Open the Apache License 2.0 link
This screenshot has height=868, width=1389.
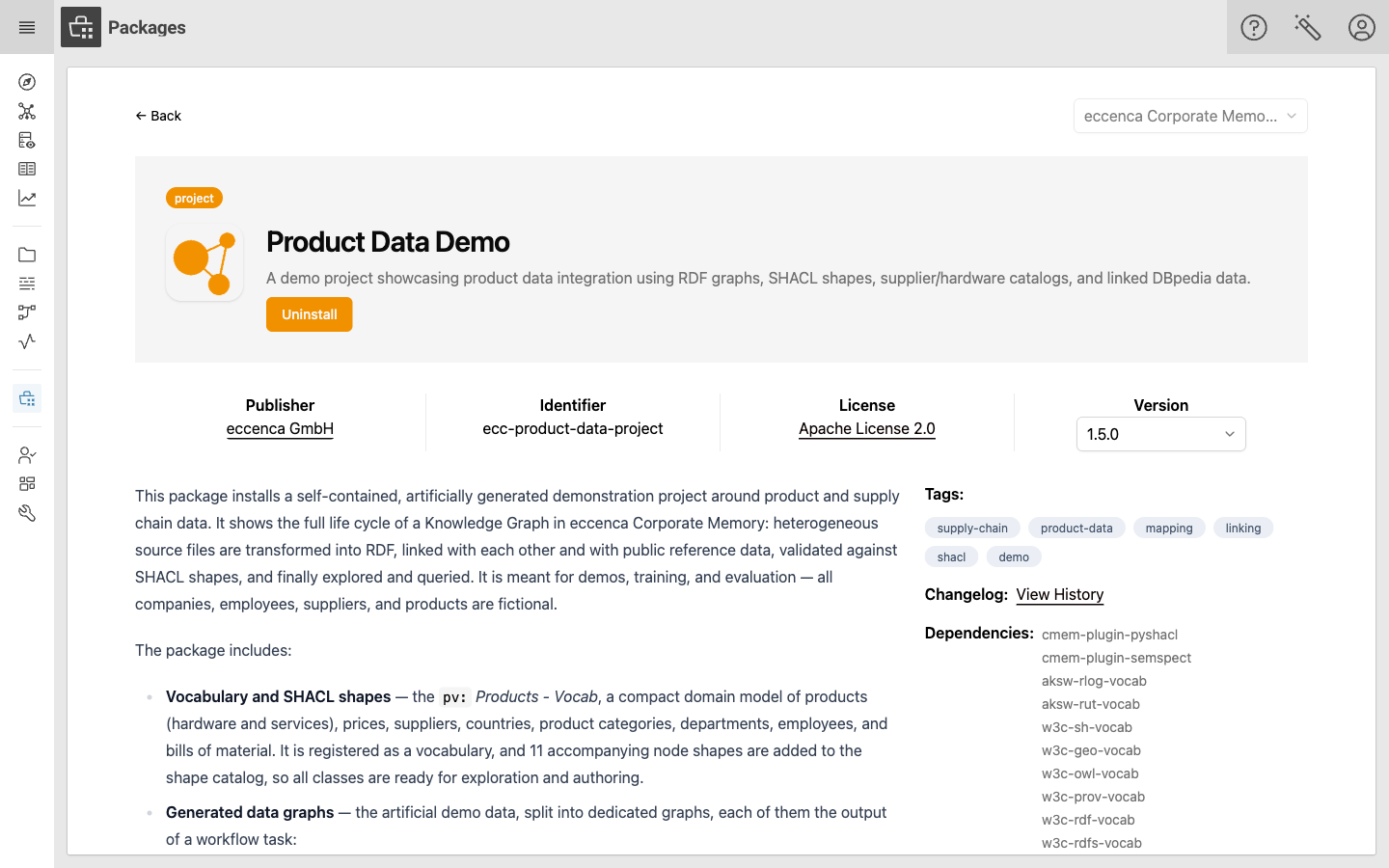[x=867, y=428]
